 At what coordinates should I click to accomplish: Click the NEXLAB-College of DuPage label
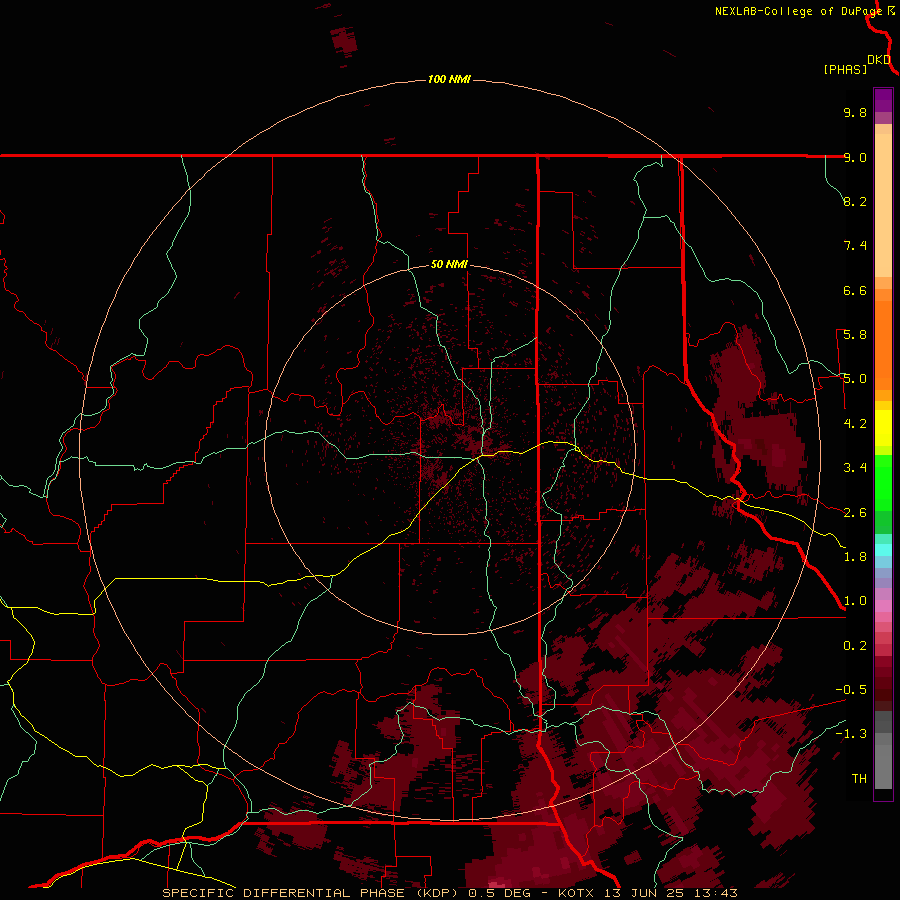pyautogui.click(x=800, y=11)
